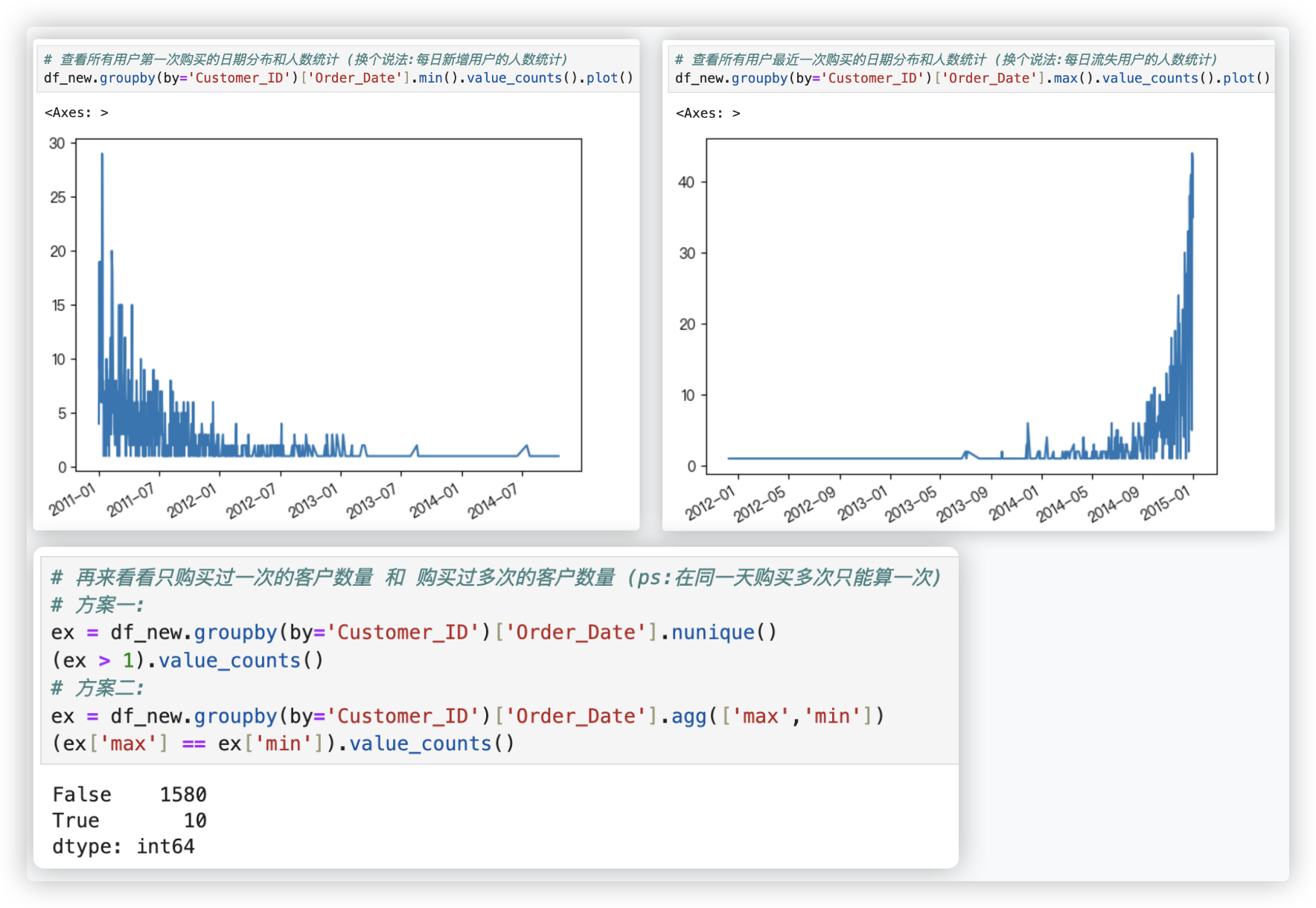Click the 2015-01 x-axis label

point(1165,503)
